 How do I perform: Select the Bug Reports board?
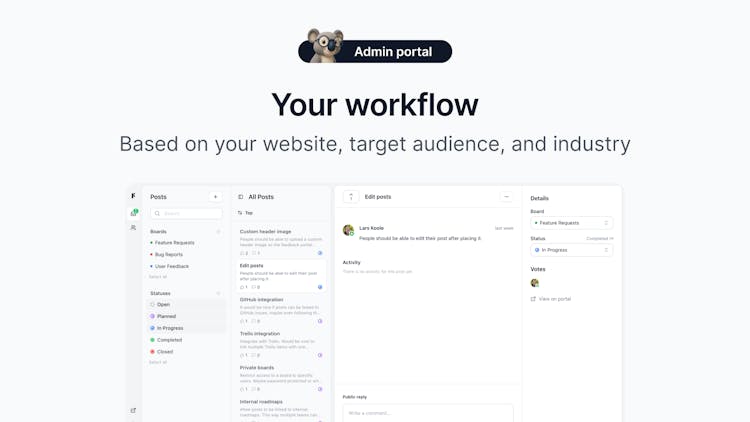(169, 255)
